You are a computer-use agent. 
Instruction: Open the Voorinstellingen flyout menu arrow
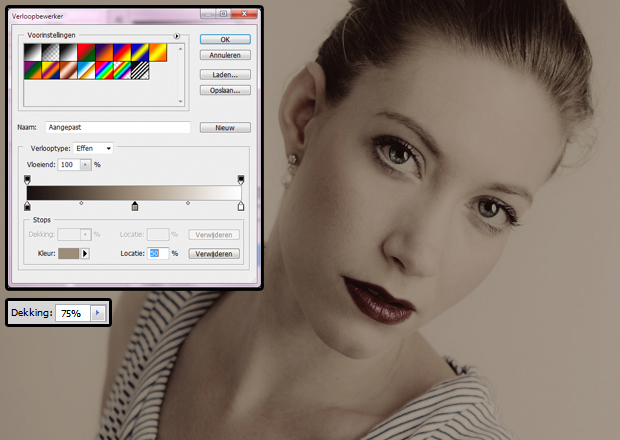pyautogui.click(x=177, y=36)
